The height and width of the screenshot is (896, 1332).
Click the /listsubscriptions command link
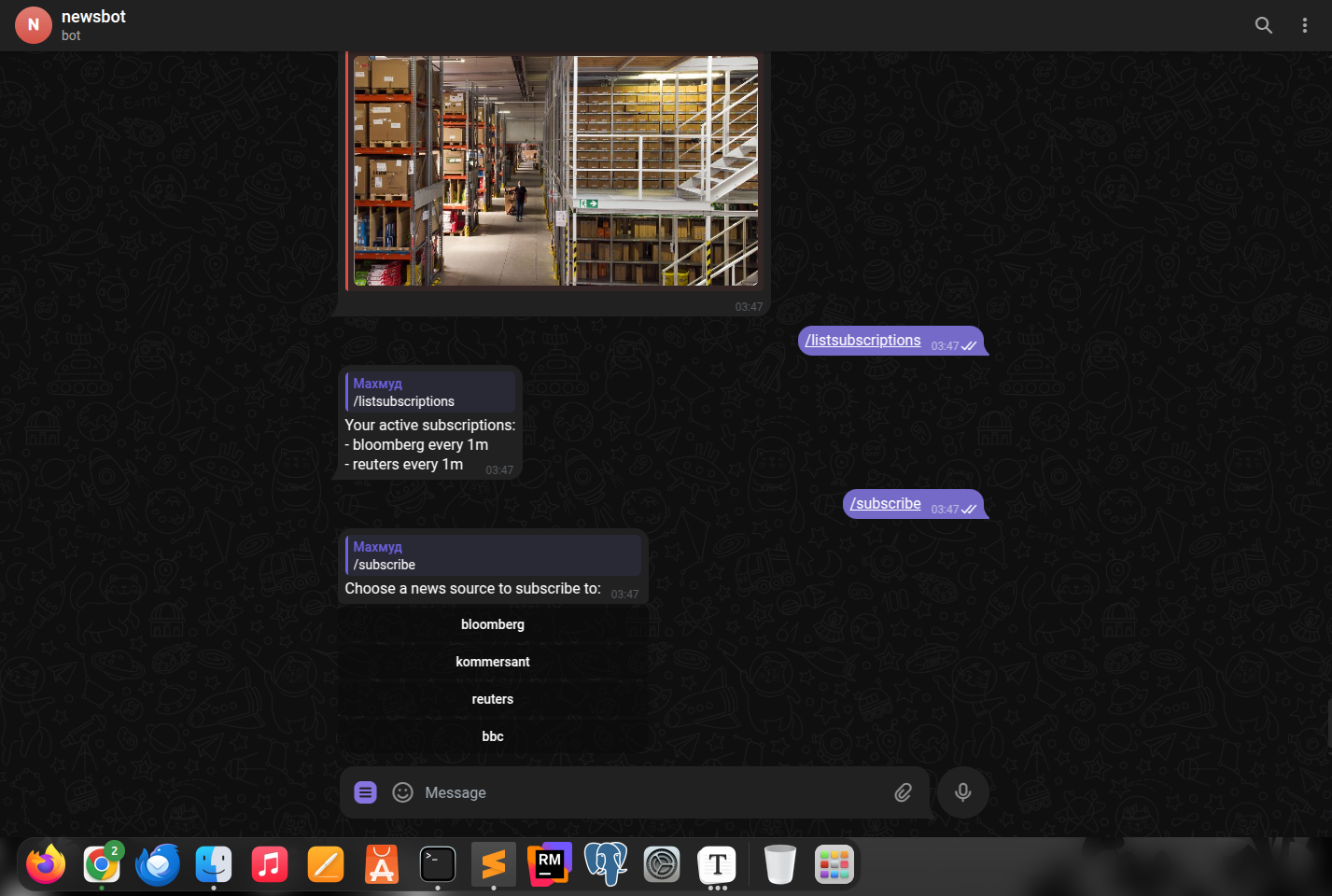(x=862, y=340)
